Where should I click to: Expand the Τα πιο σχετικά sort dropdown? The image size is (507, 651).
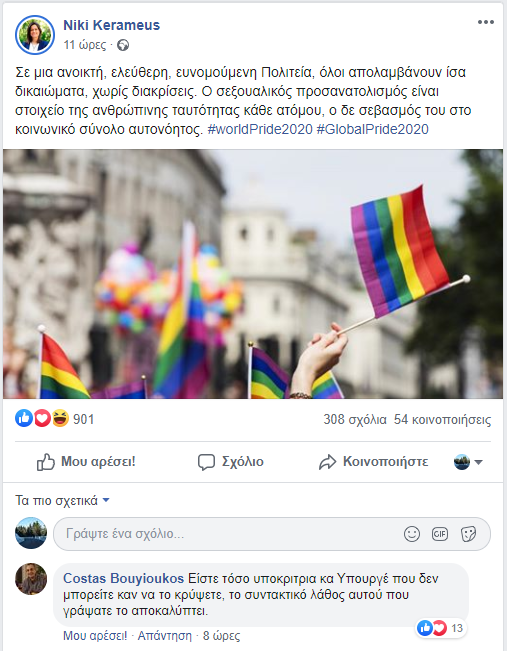62,500
